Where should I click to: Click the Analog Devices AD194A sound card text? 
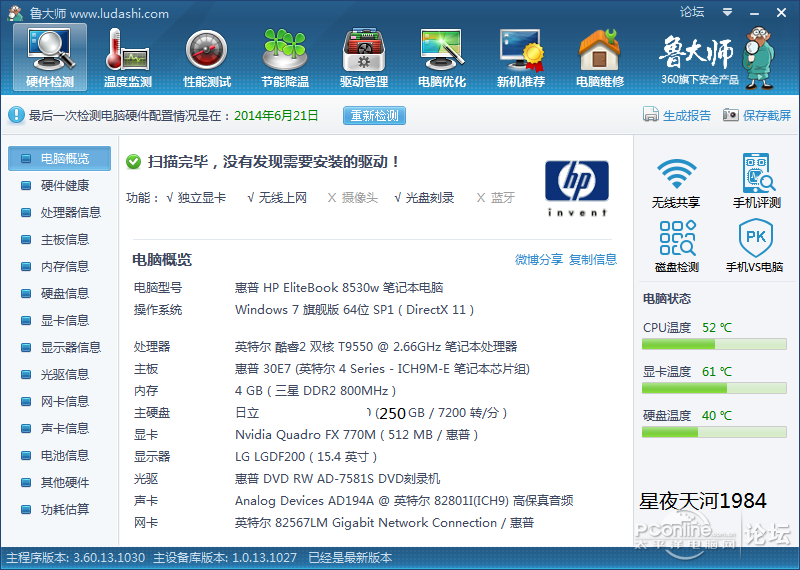404,501
